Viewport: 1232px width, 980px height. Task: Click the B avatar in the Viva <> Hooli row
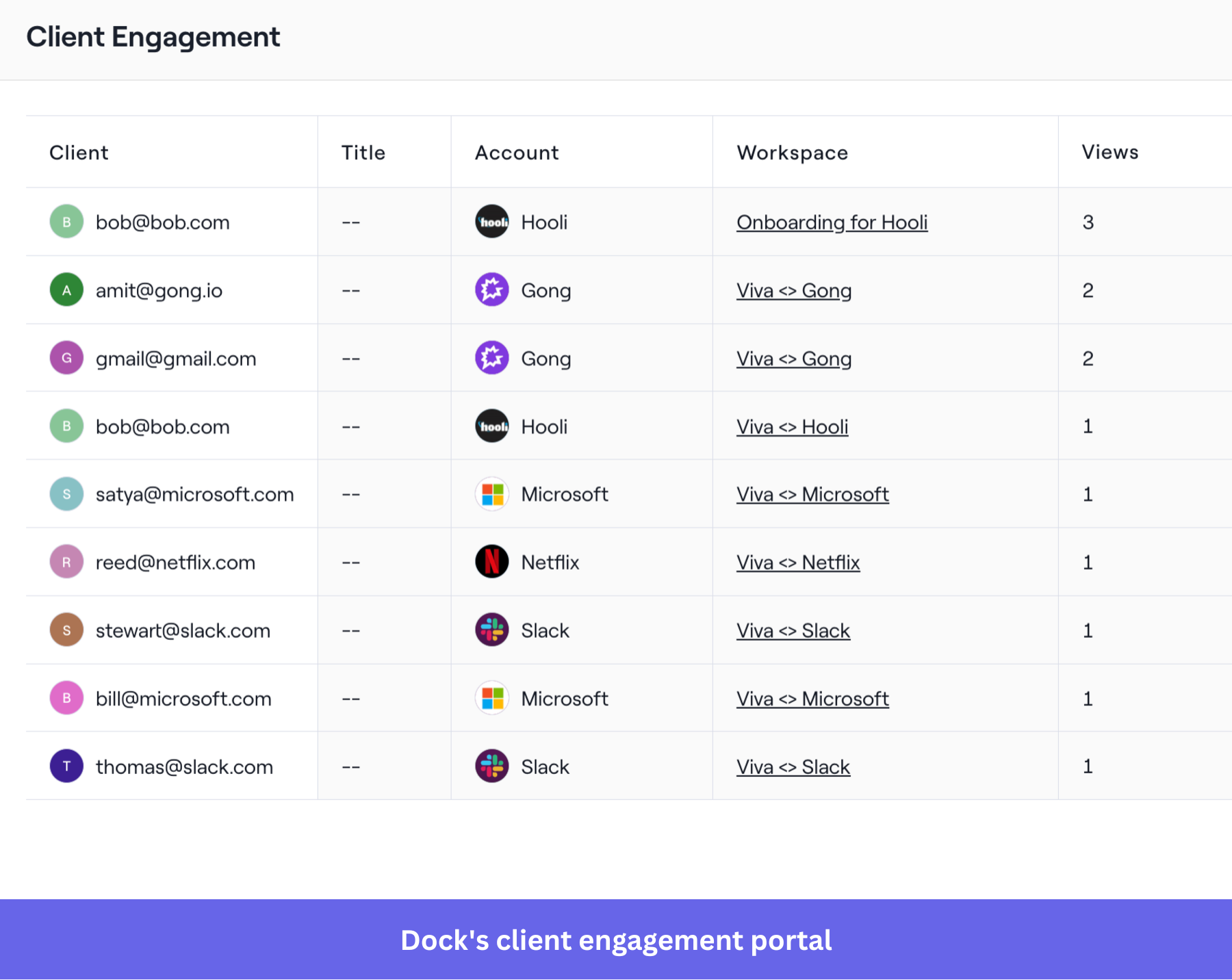[x=66, y=426]
